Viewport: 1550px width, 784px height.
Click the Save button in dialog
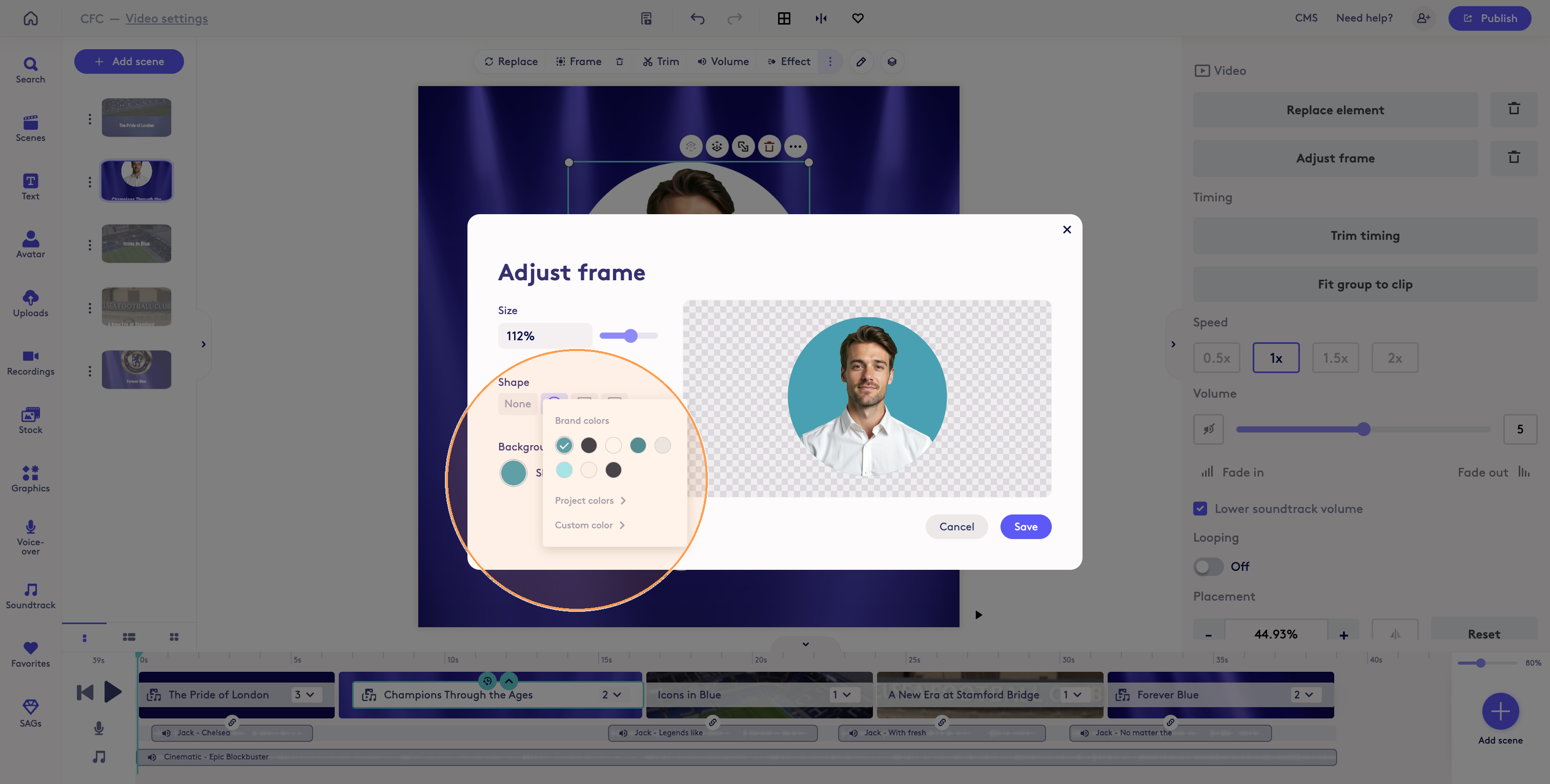[x=1025, y=526]
